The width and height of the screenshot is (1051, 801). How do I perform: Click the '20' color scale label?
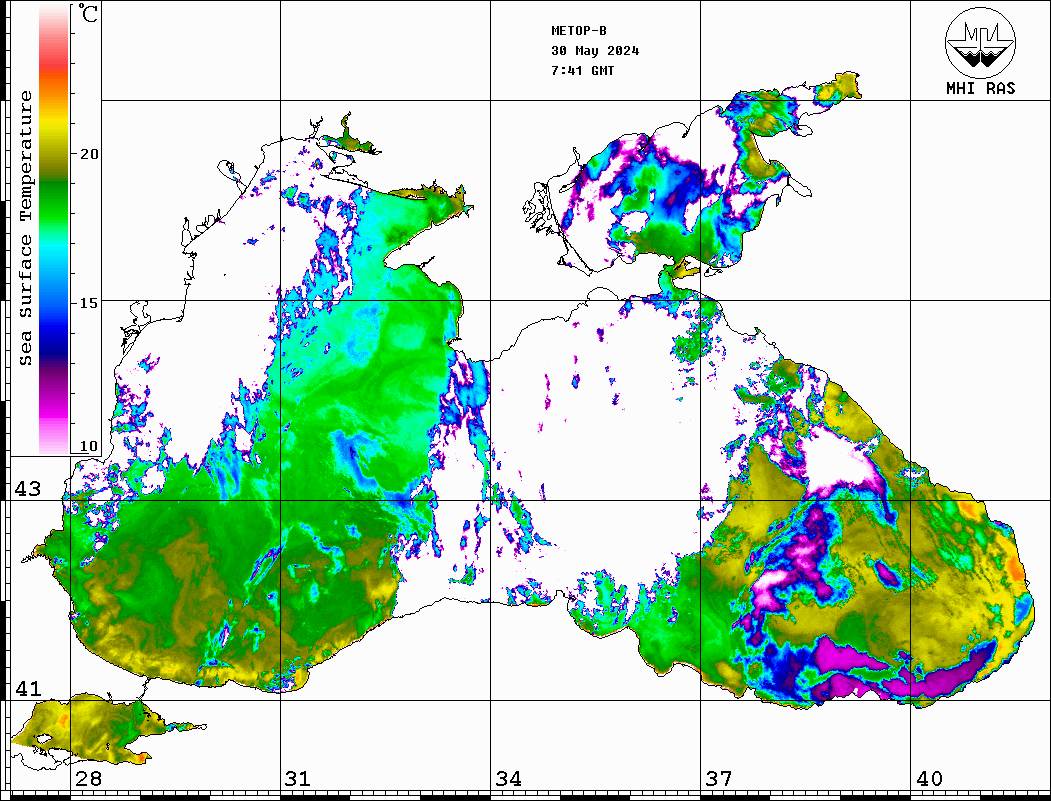[x=88, y=154]
